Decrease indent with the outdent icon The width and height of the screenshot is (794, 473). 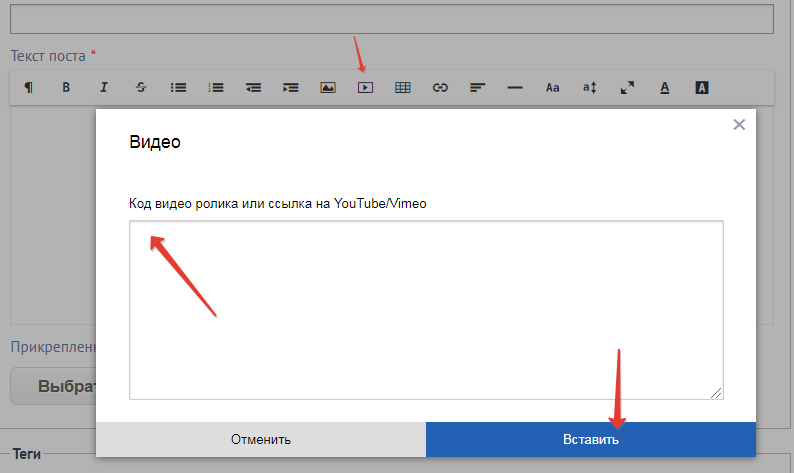253,88
